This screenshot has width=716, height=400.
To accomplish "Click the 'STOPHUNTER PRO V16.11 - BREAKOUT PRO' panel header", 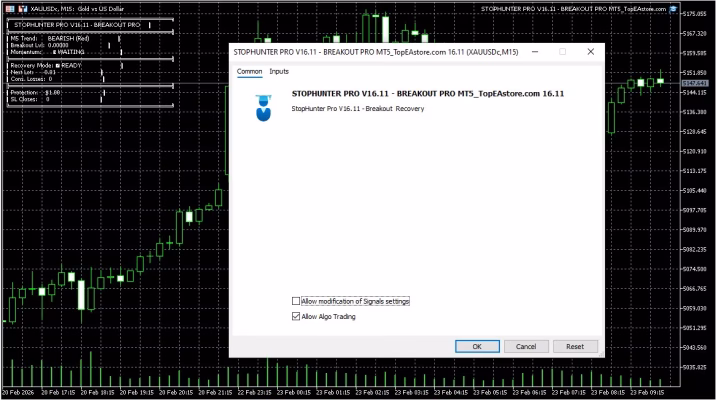I will (77, 25).
